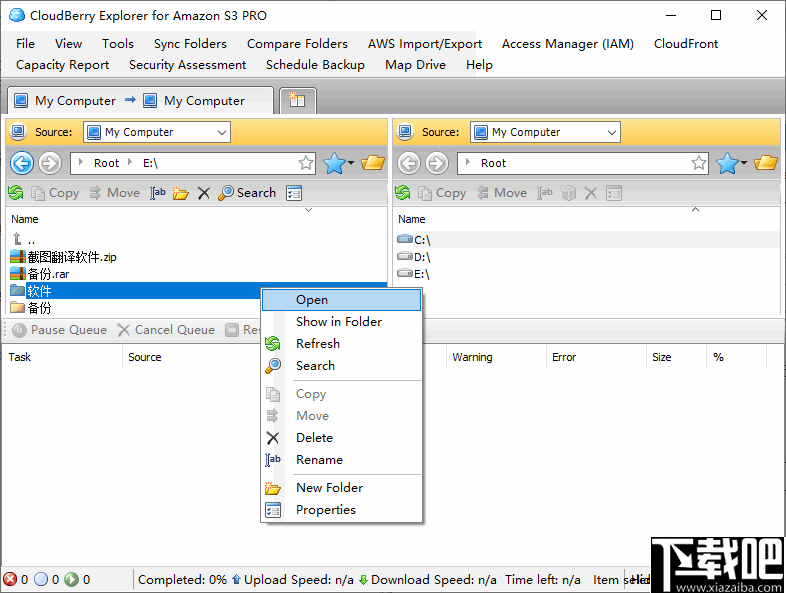Choose Properties in context menu
Viewport: 786px width, 593px height.
point(341,510)
